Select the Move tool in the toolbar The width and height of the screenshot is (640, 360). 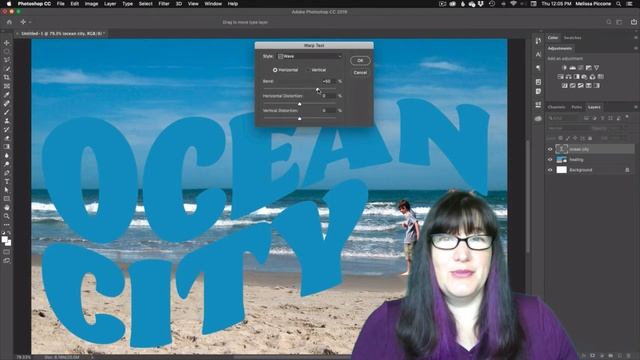(7, 43)
